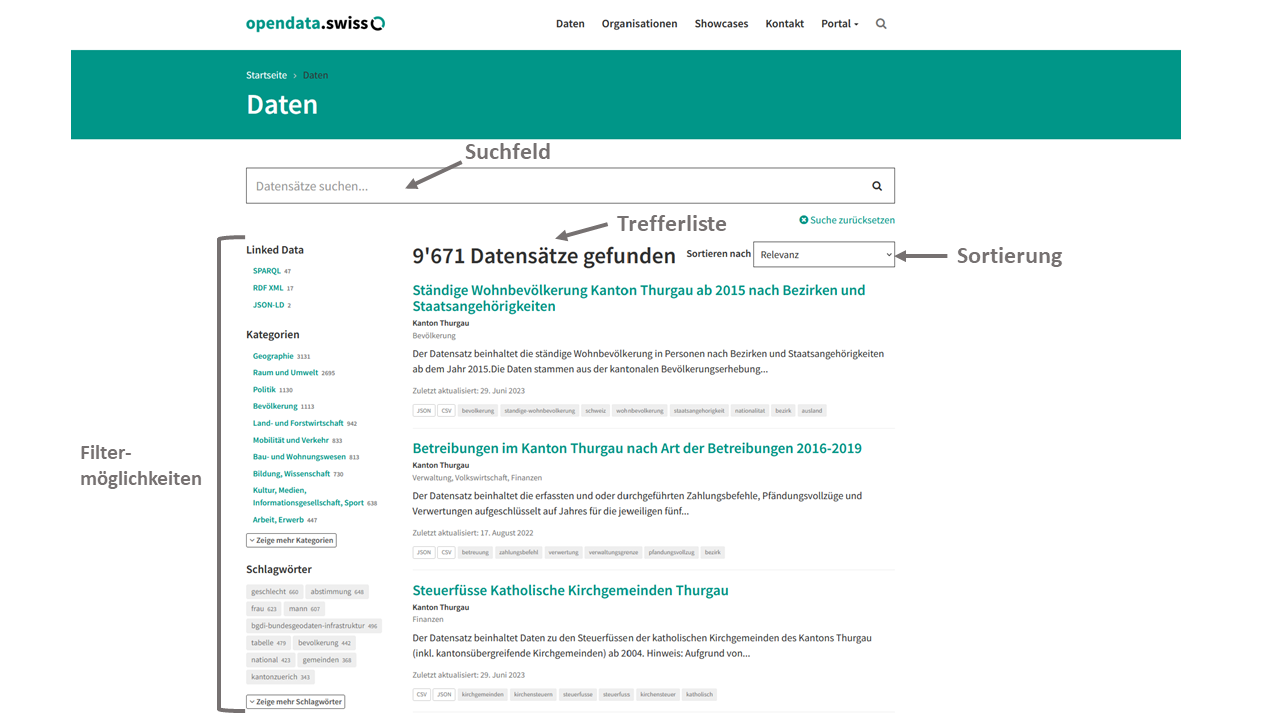The image size is (1280, 720).
Task: Open the Showcases menu item
Action: coord(721,24)
